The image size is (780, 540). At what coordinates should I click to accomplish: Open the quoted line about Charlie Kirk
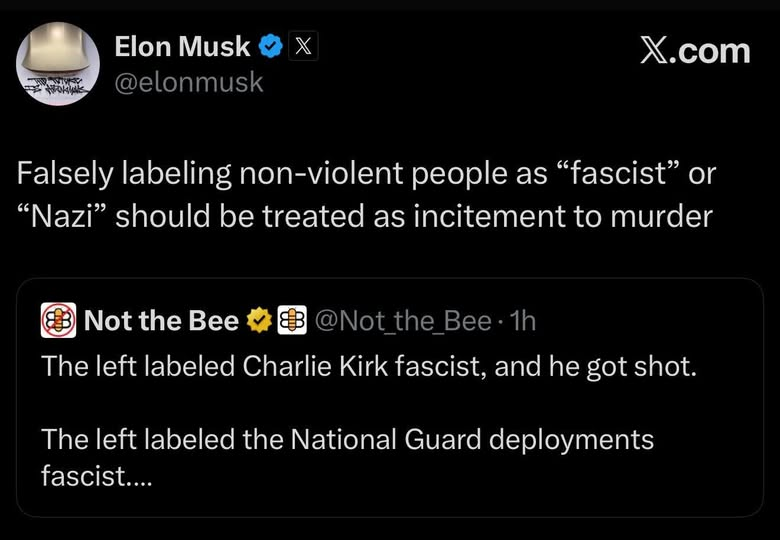368,366
